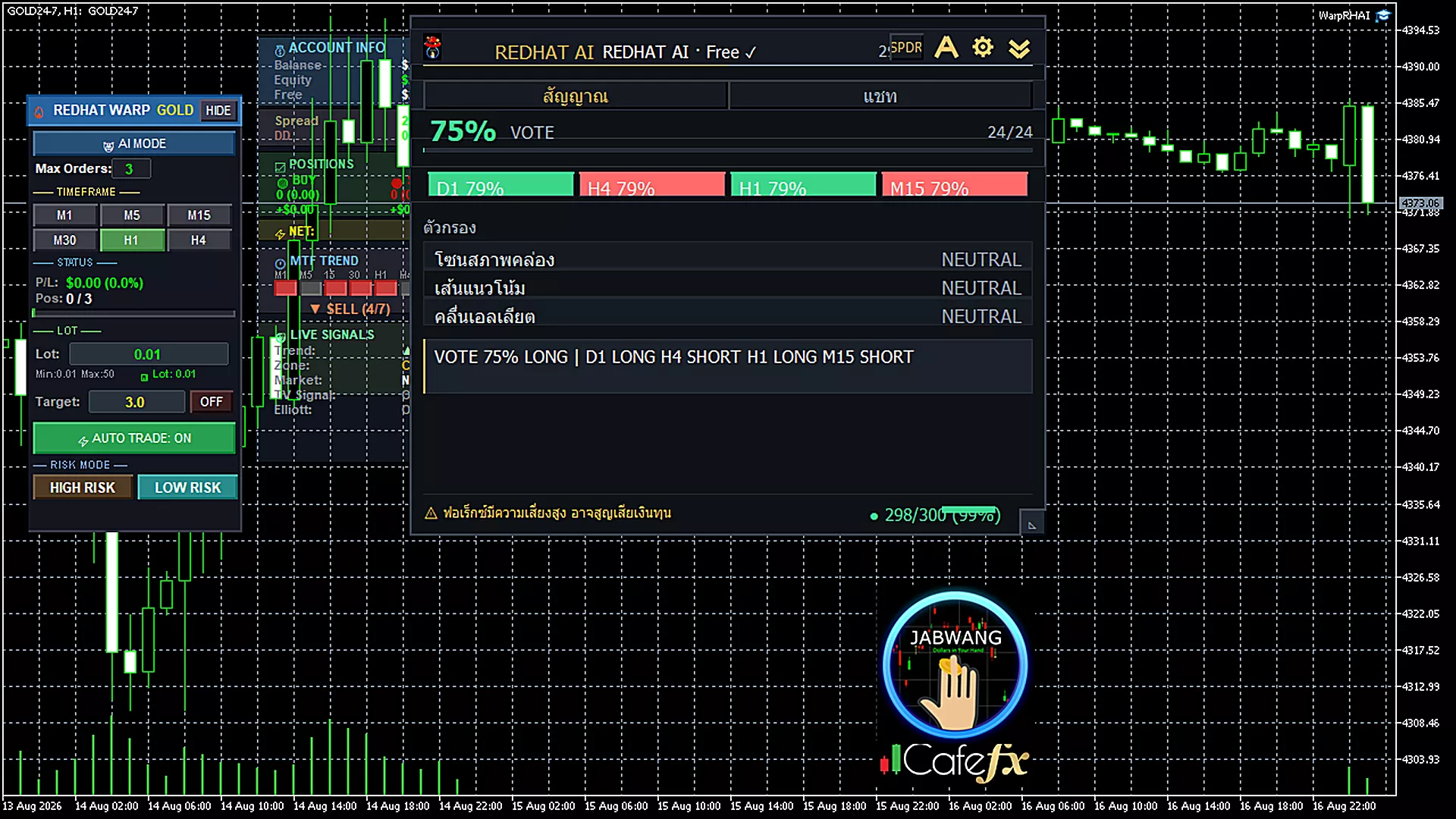Collapse panel with double chevron icon
The width and height of the screenshot is (1456, 819).
point(1019,49)
